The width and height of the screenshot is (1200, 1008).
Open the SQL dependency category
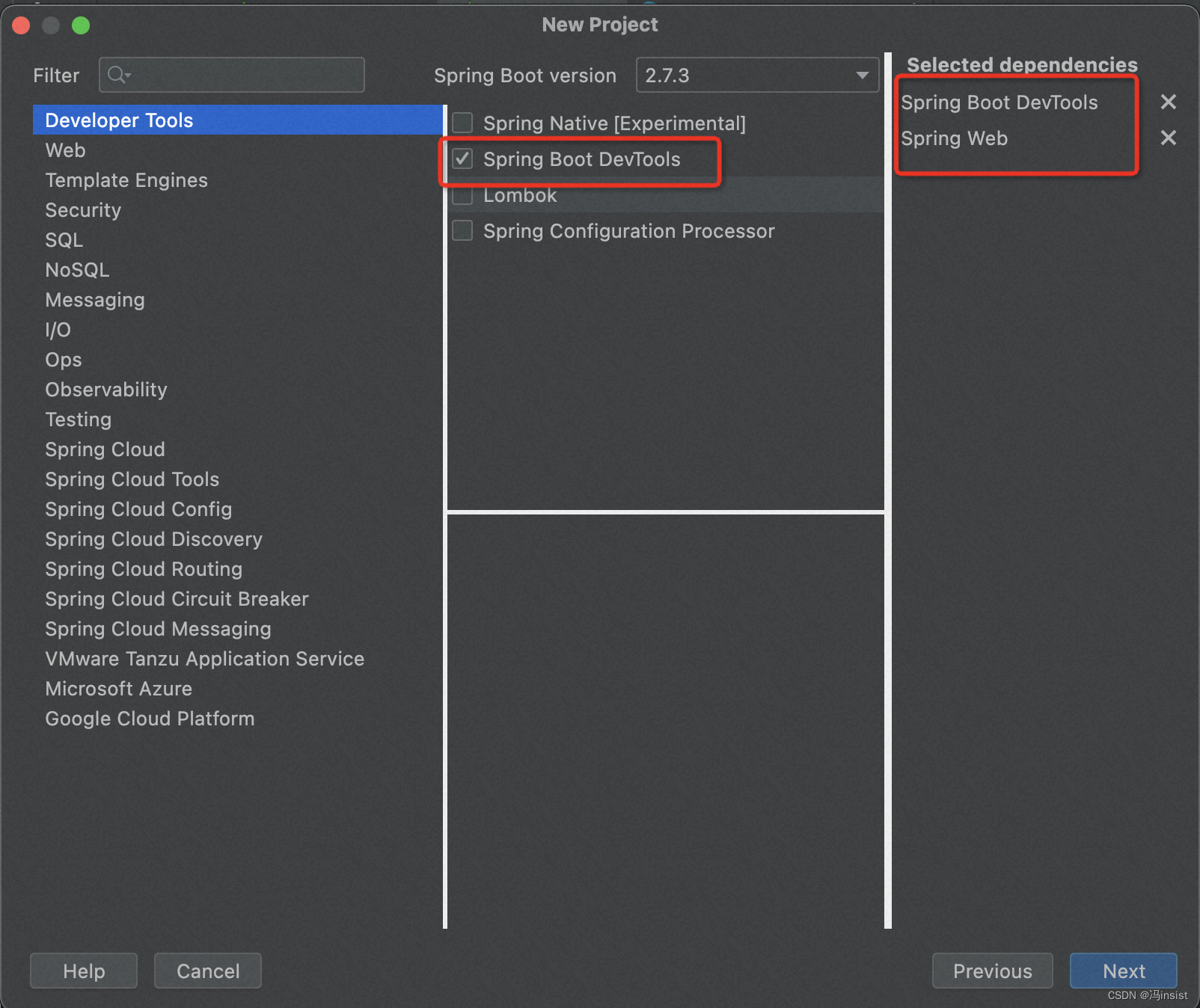coord(64,240)
